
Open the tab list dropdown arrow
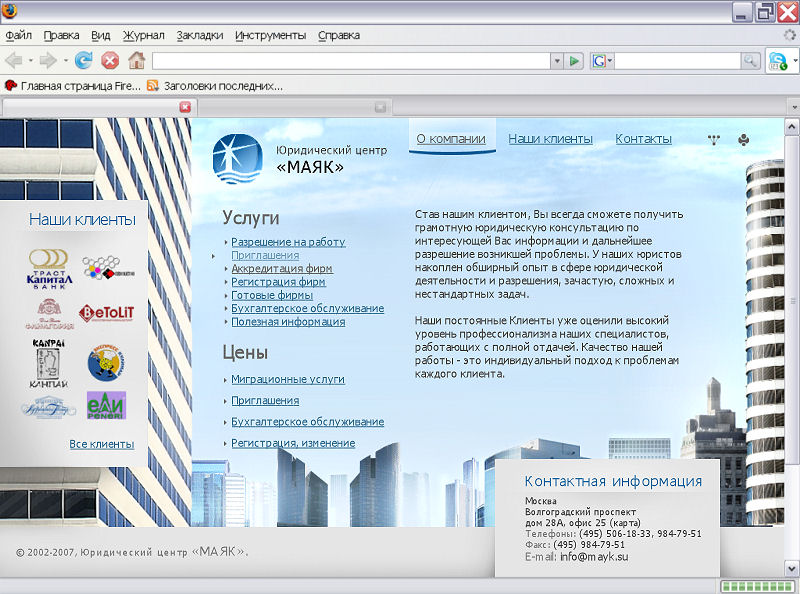pyautogui.click(x=794, y=108)
